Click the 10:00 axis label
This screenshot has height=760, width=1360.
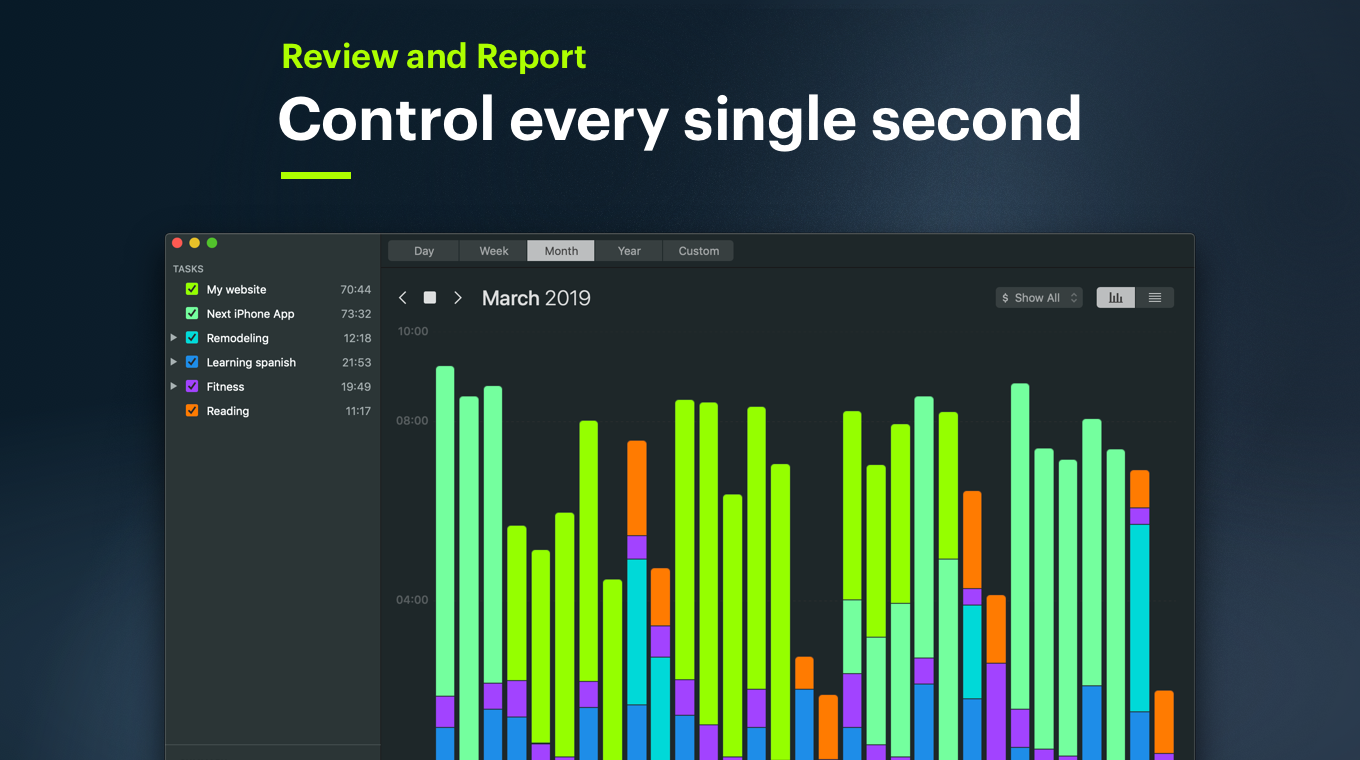click(412, 331)
